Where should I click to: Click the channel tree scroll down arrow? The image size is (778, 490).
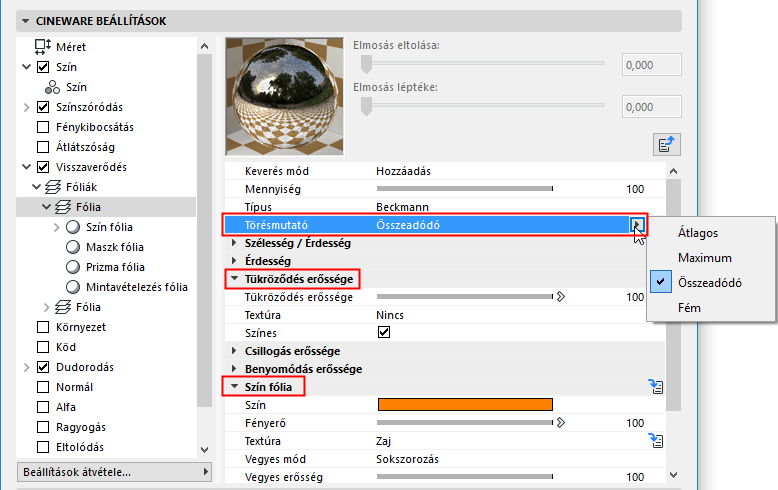pos(204,449)
